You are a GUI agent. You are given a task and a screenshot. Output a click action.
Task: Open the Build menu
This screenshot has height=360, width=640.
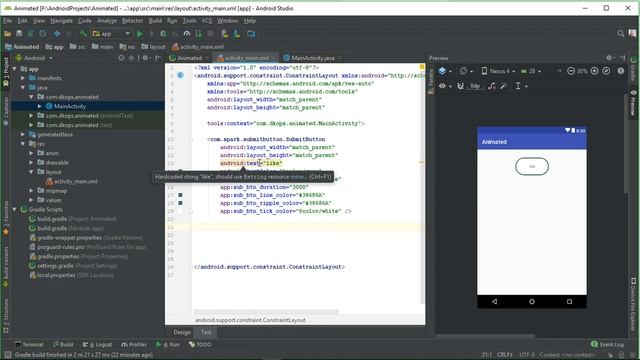155,20
